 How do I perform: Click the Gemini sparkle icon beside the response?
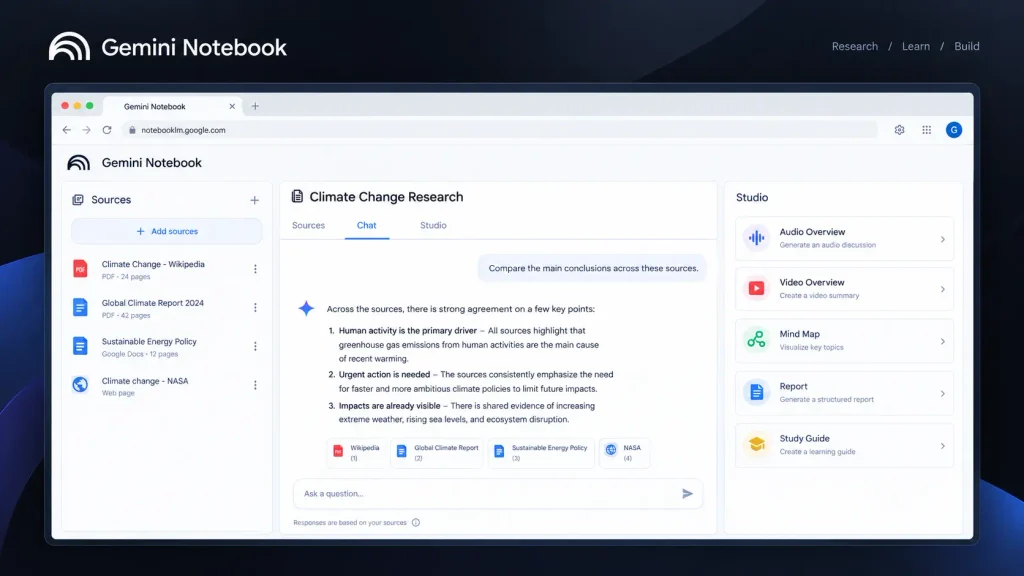tap(306, 308)
